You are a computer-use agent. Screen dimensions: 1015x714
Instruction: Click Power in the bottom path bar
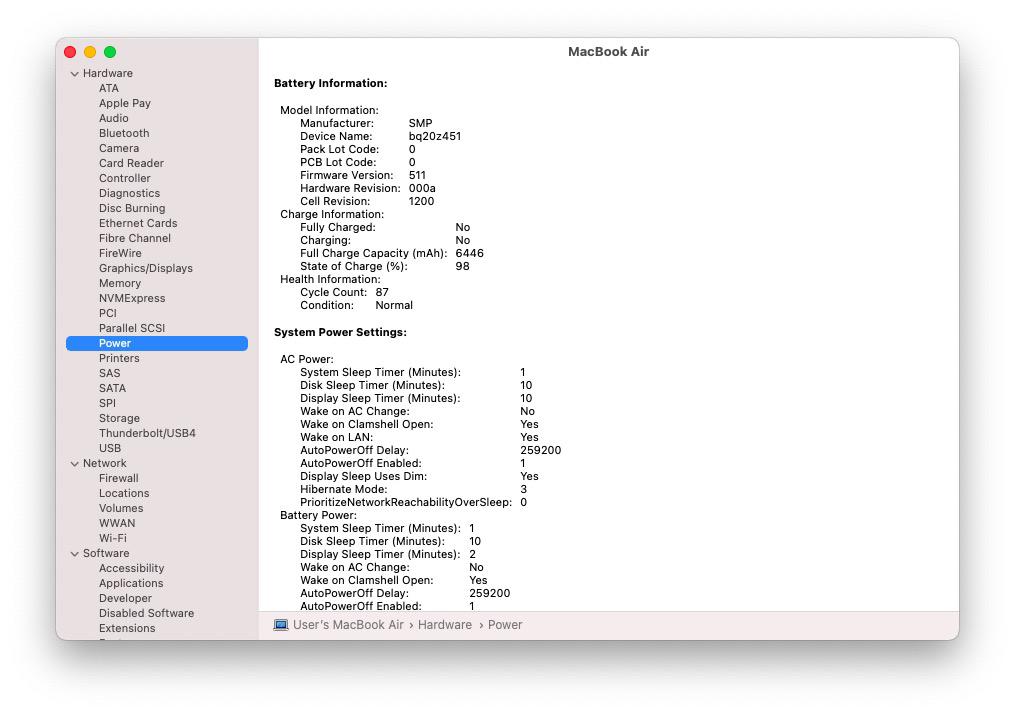coord(505,625)
